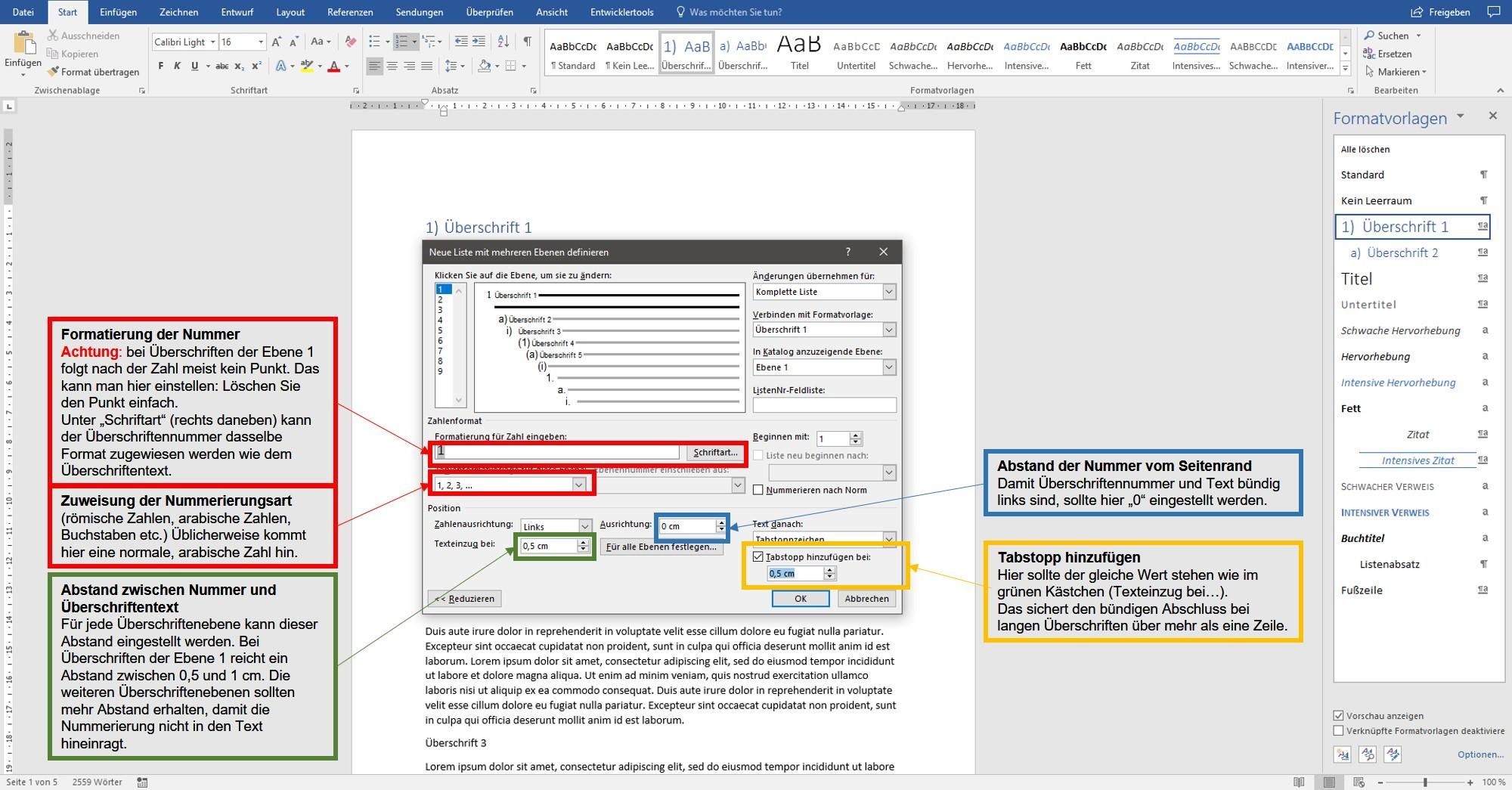
Task: Switch to the Referenzen tab
Action: tap(350, 11)
